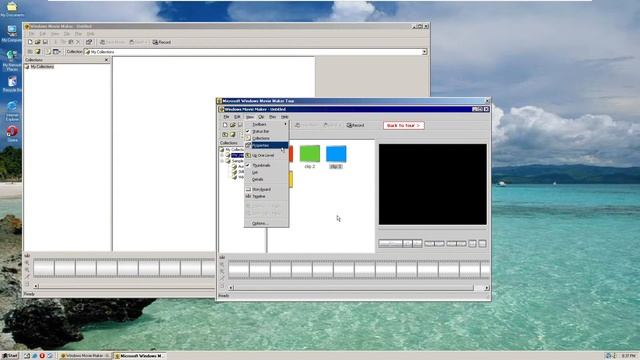Expand the Sample collection tree node

click(222, 161)
